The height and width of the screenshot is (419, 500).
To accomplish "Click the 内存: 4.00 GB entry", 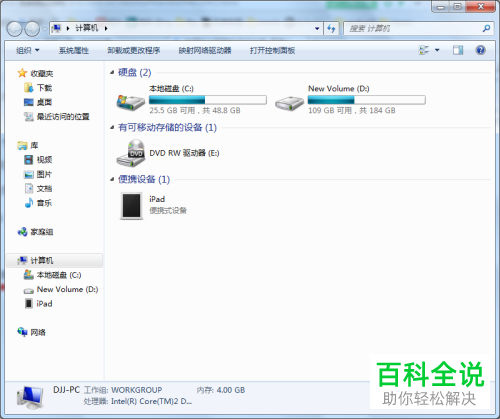I will click(221, 390).
